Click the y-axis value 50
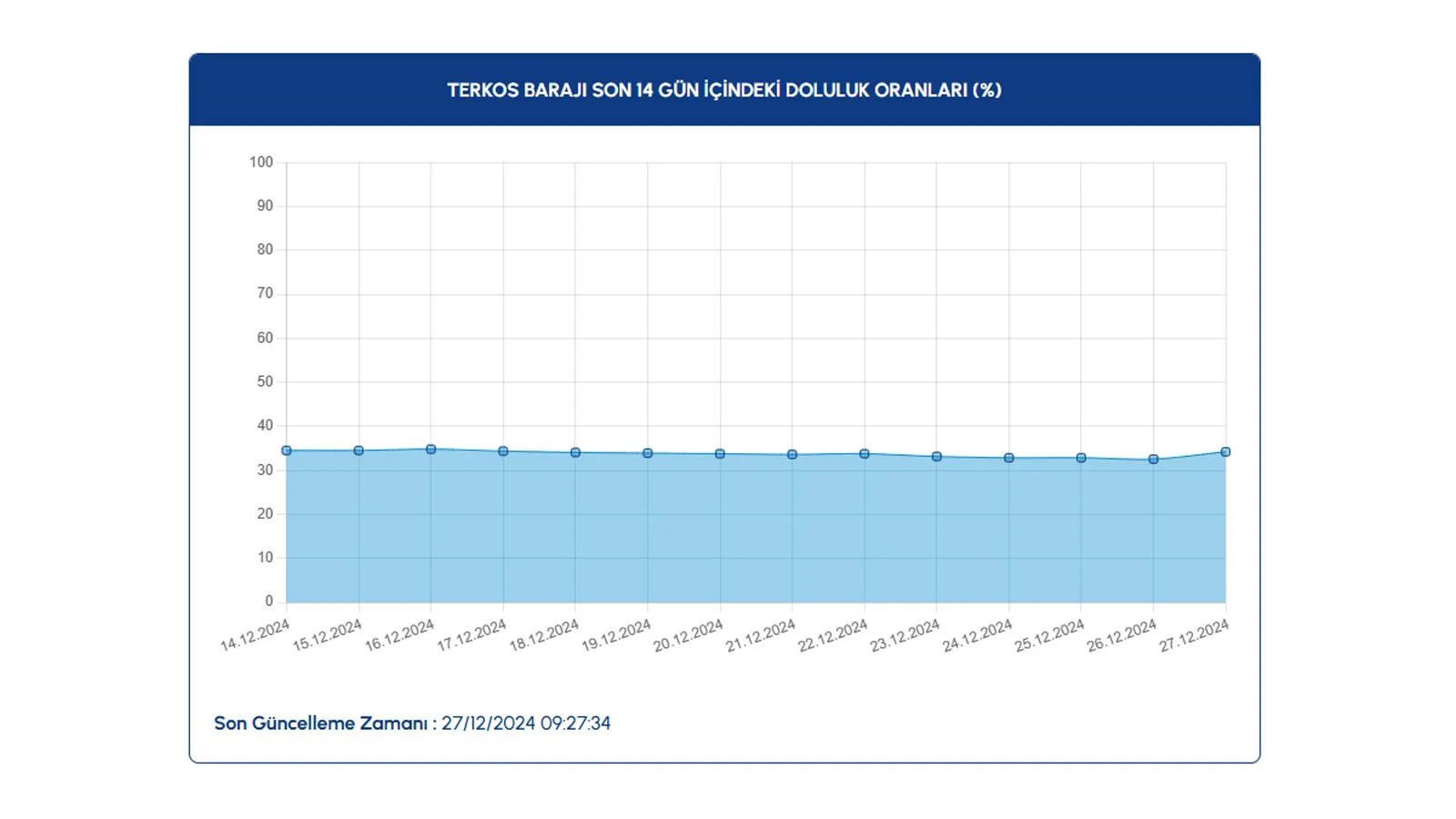Image resolution: width=1456 pixels, height=819 pixels. click(x=265, y=381)
